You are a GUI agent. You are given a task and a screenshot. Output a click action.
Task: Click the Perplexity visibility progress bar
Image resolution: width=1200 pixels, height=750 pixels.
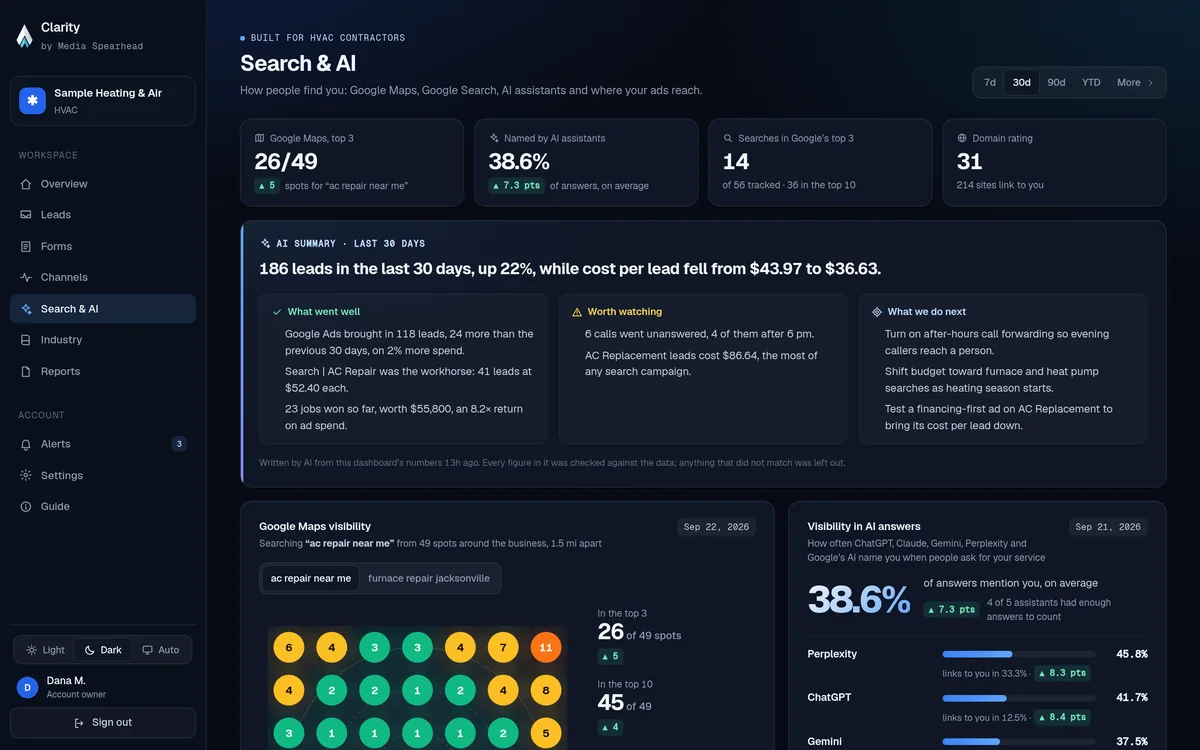(1019, 654)
